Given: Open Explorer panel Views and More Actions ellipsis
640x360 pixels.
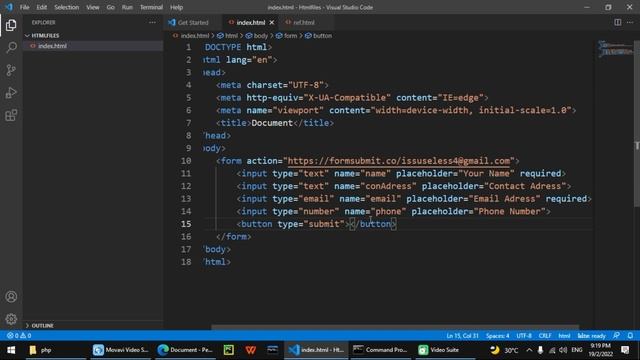Looking at the screenshot, I should (x=152, y=22).
